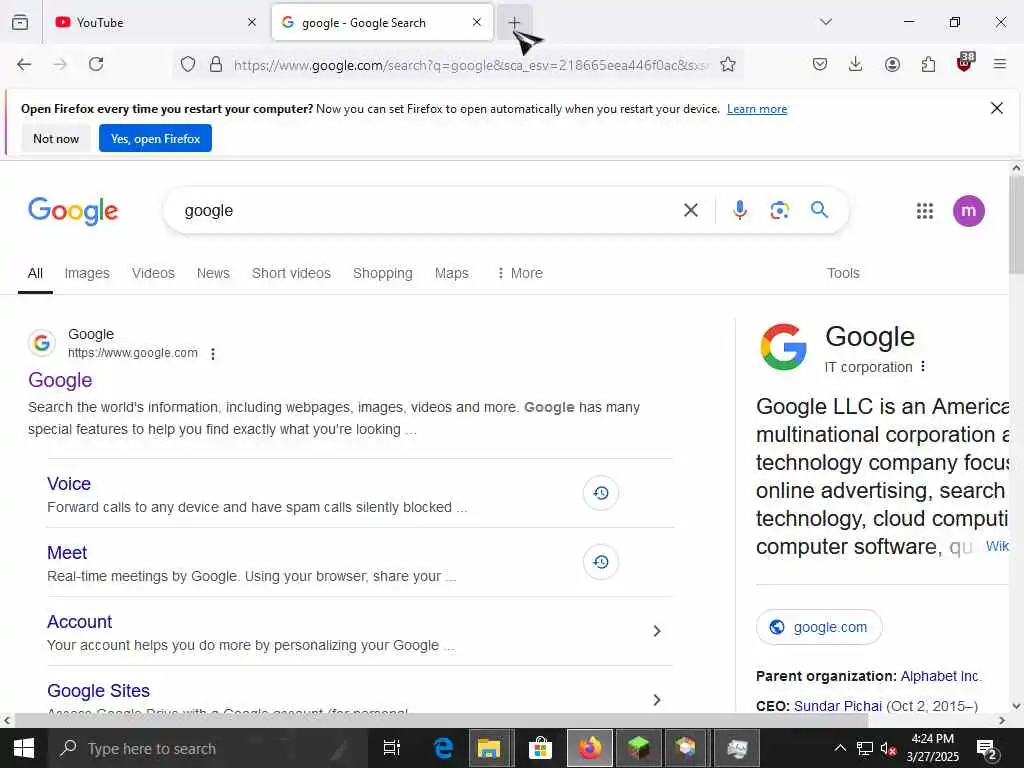Expand the Google Sites result chevron

657,699
